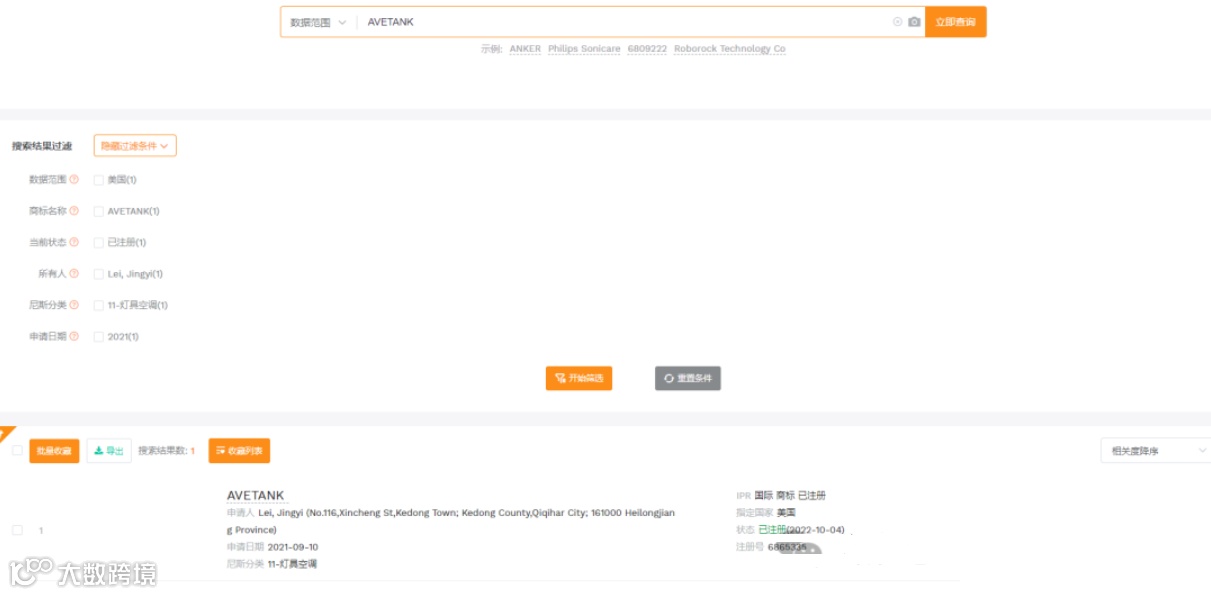The width and height of the screenshot is (1211, 595).
Task: Check the 已注册(1) status checkbox
Action: (99, 242)
